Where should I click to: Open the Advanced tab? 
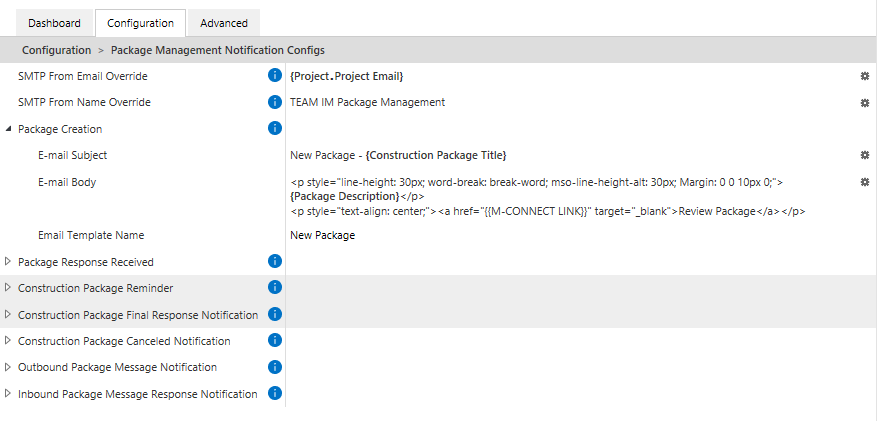[224, 23]
